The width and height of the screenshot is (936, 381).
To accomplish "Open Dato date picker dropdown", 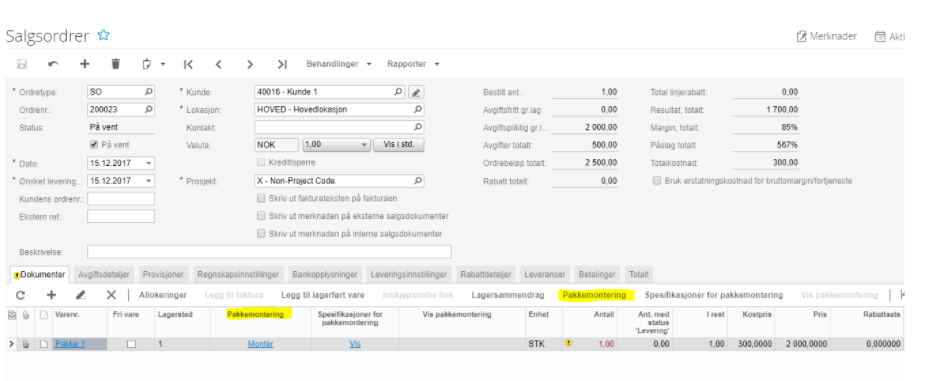I will coord(149,163).
